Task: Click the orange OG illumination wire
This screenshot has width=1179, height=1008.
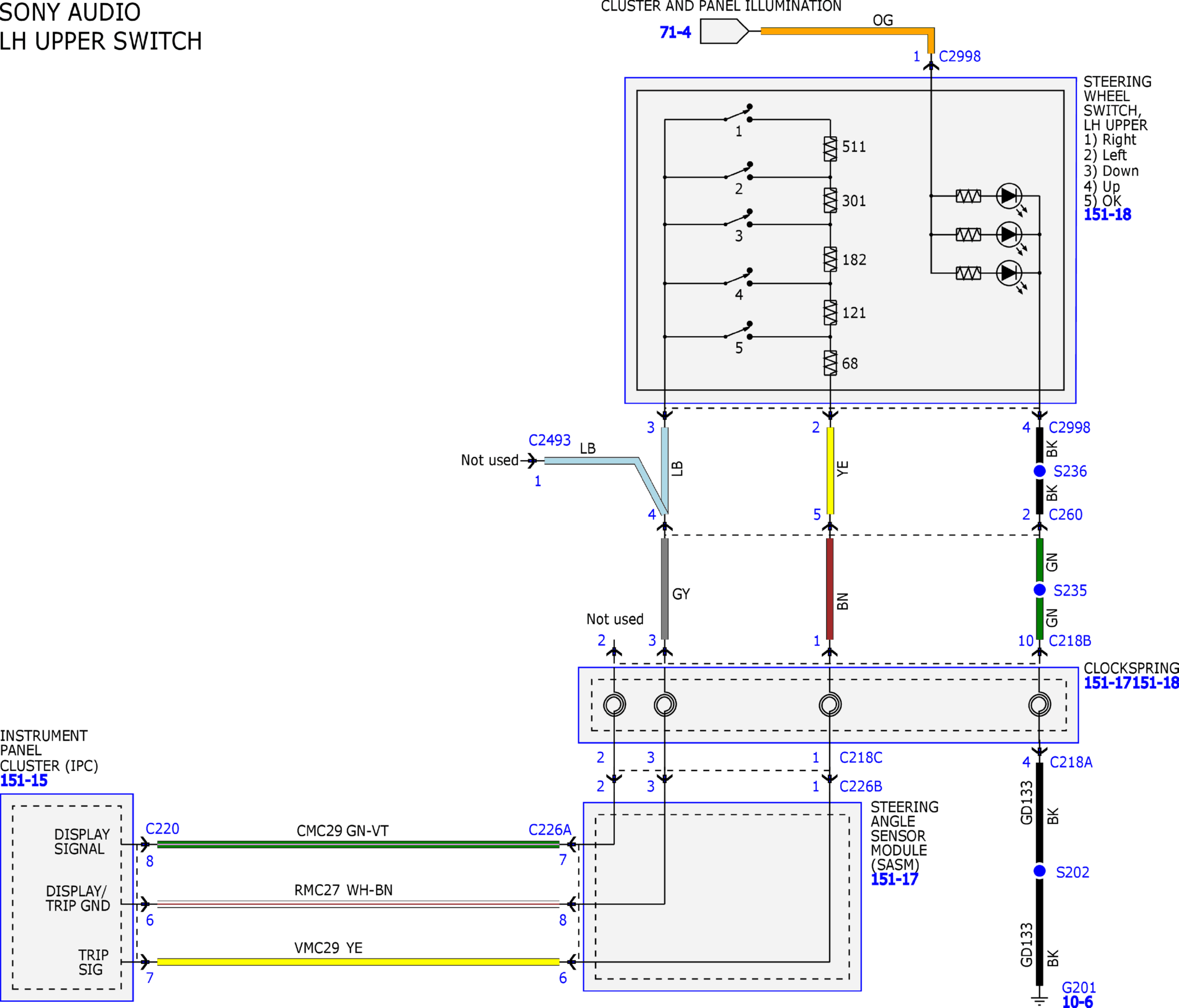Action: 847,32
